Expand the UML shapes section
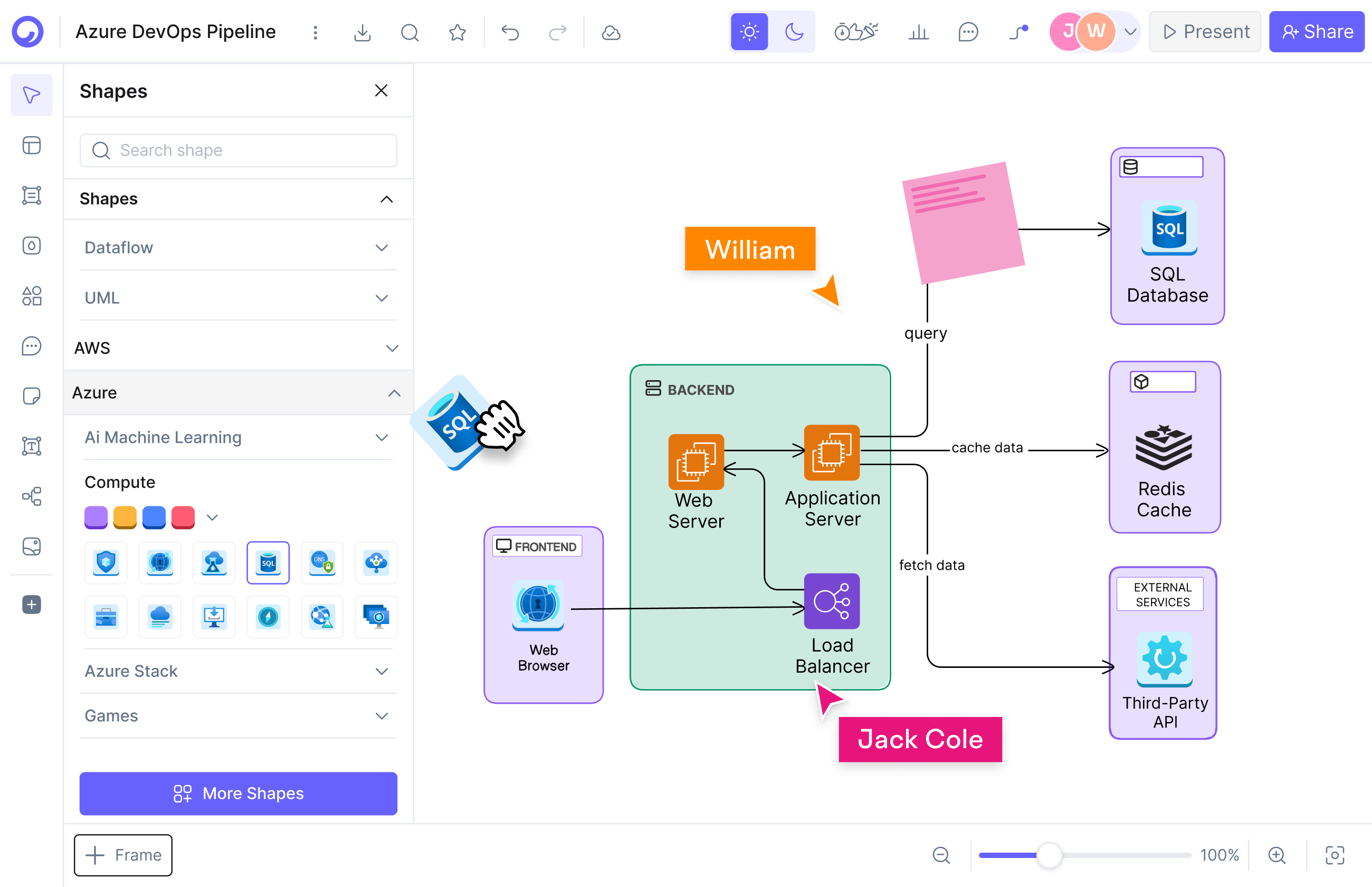The height and width of the screenshot is (887, 1372). (239, 298)
